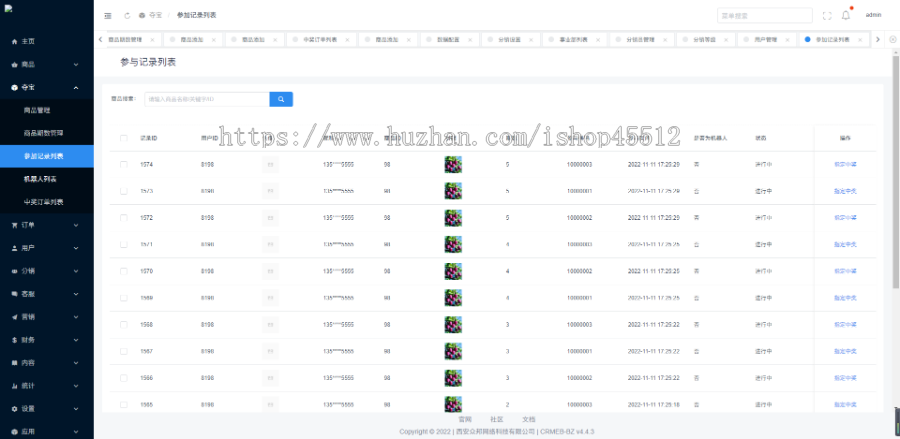Expand the 用户 sidebar menu chevron
The image size is (900, 439).
[x=76, y=248]
